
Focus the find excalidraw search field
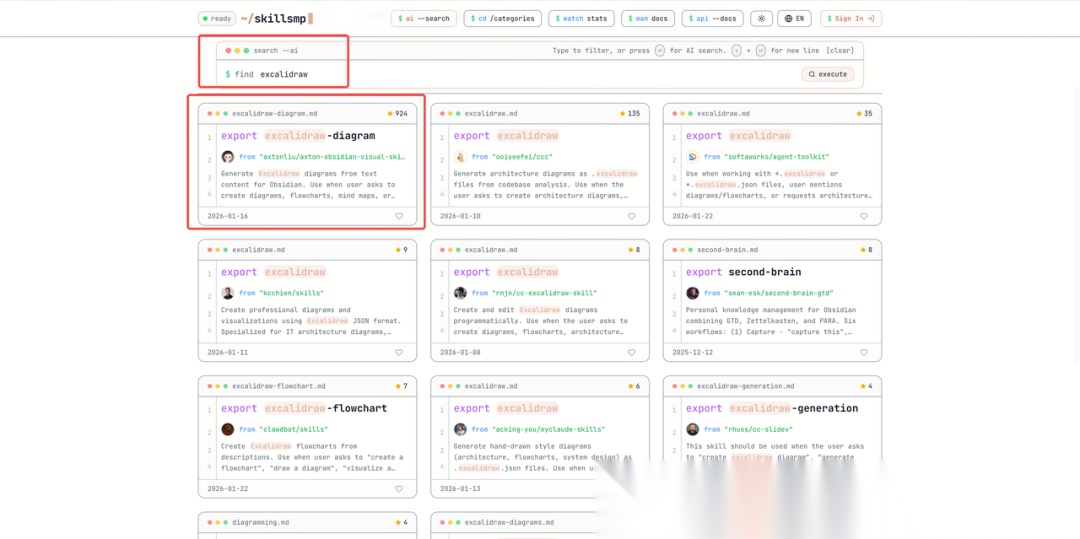point(510,74)
